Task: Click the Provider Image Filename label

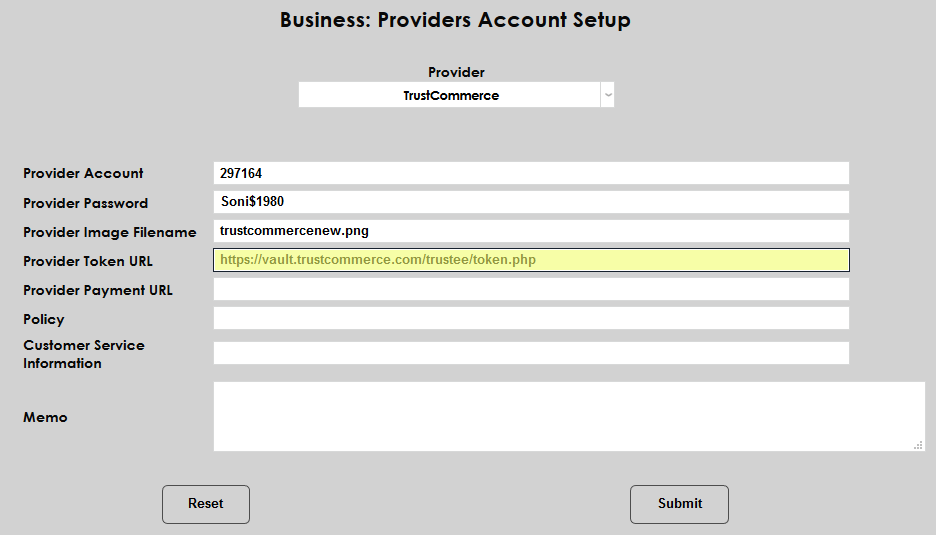Action: pyautogui.click(x=110, y=232)
